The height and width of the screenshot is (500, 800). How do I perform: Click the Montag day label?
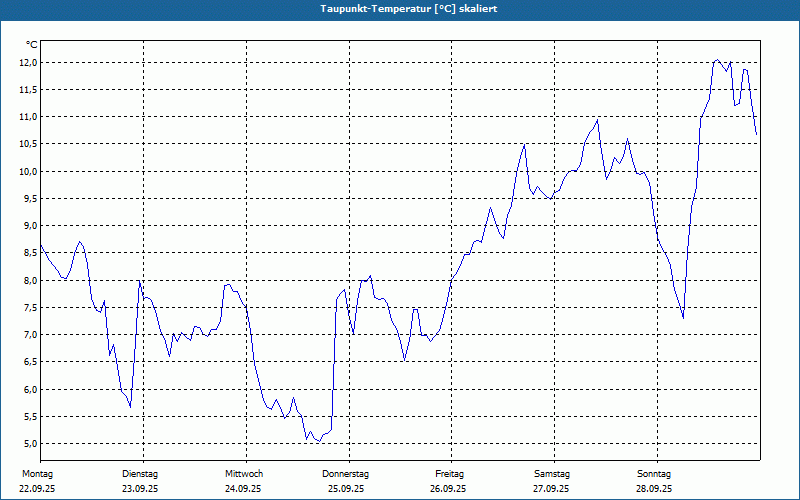tap(37, 474)
